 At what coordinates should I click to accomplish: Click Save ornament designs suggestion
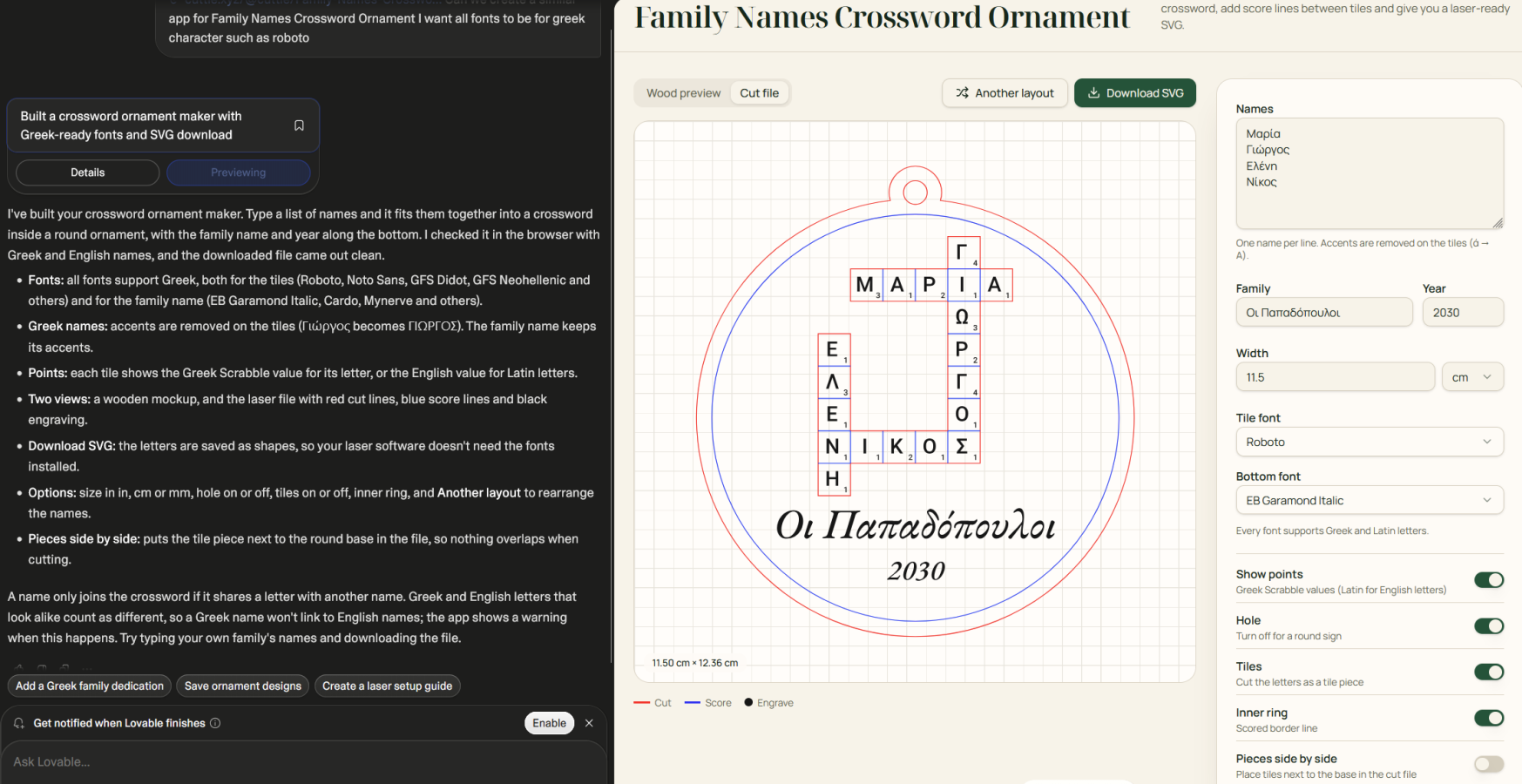point(243,686)
